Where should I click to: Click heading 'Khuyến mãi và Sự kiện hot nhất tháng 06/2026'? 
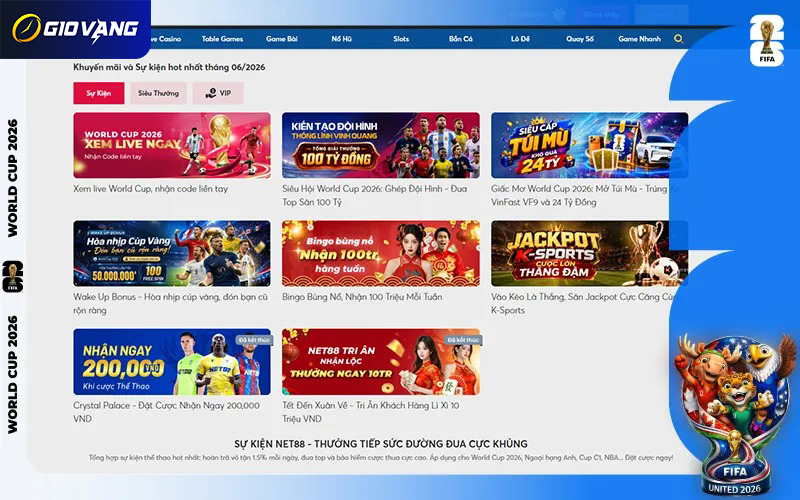(169, 67)
